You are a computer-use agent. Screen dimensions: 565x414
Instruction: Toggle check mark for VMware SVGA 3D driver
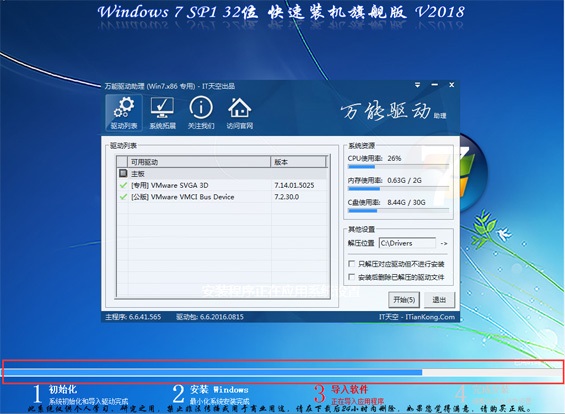pos(123,185)
